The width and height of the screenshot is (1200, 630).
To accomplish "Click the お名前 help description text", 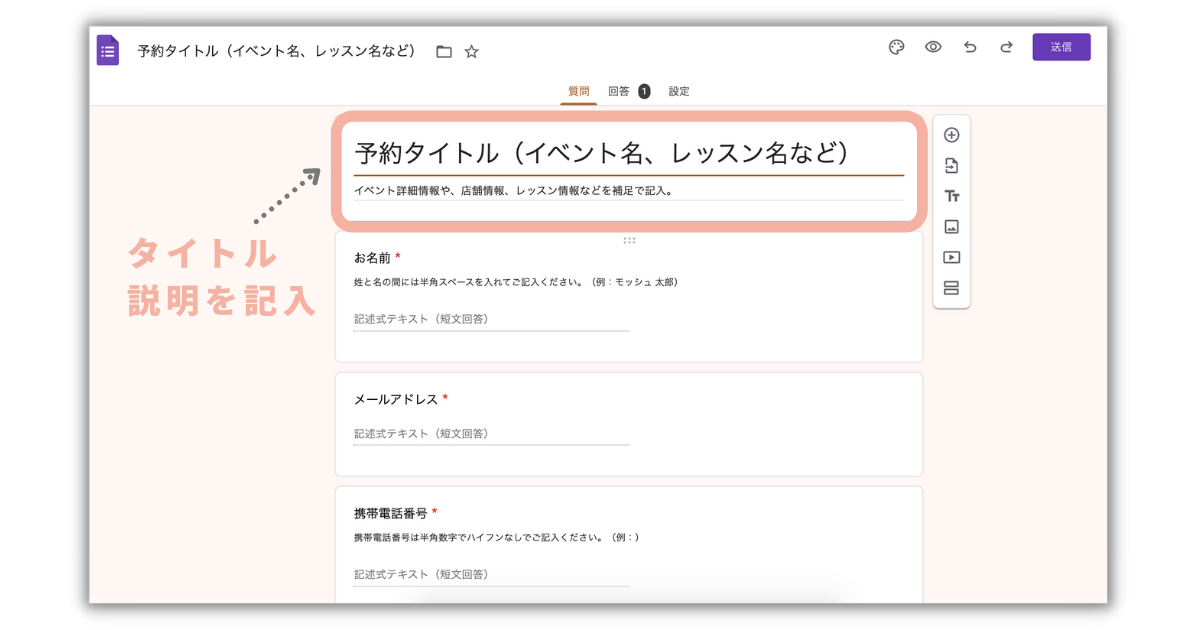I will click(x=516, y=283).
